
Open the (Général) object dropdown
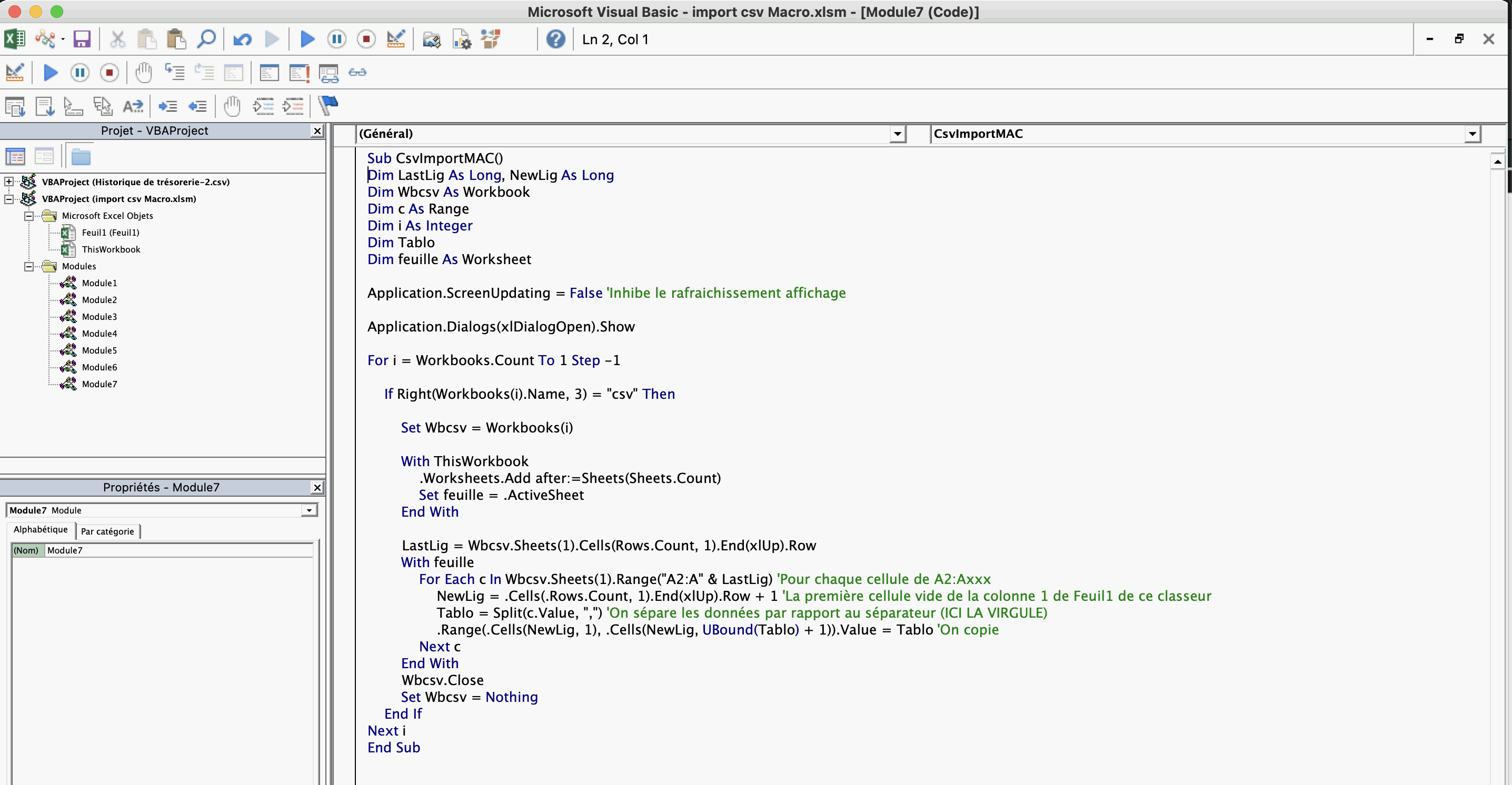coord(897,134)
